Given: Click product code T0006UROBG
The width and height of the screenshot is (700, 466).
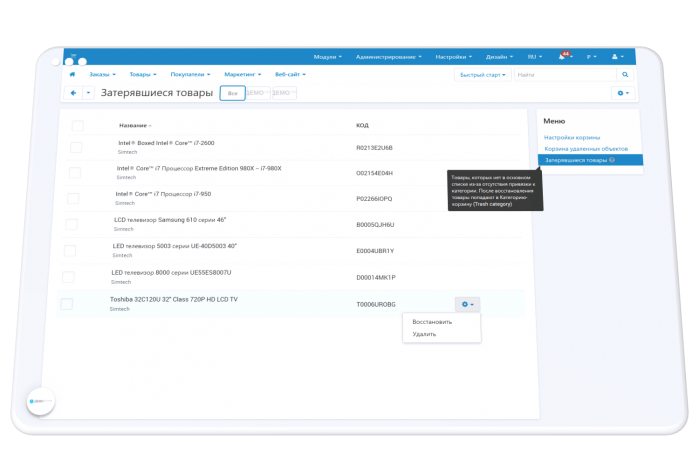Looking at the screenshot, I should point(376,304).
